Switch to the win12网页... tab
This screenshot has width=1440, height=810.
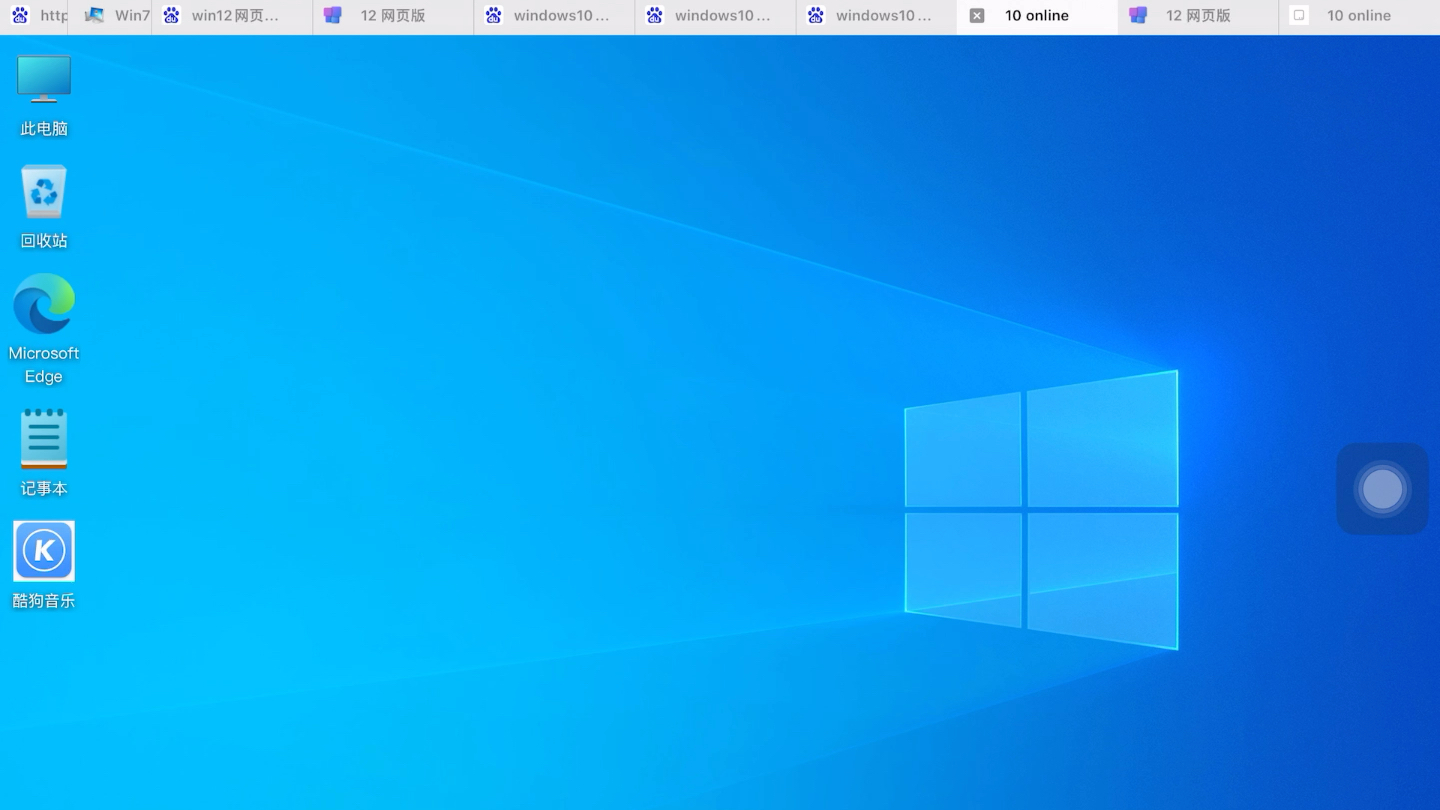232,16
